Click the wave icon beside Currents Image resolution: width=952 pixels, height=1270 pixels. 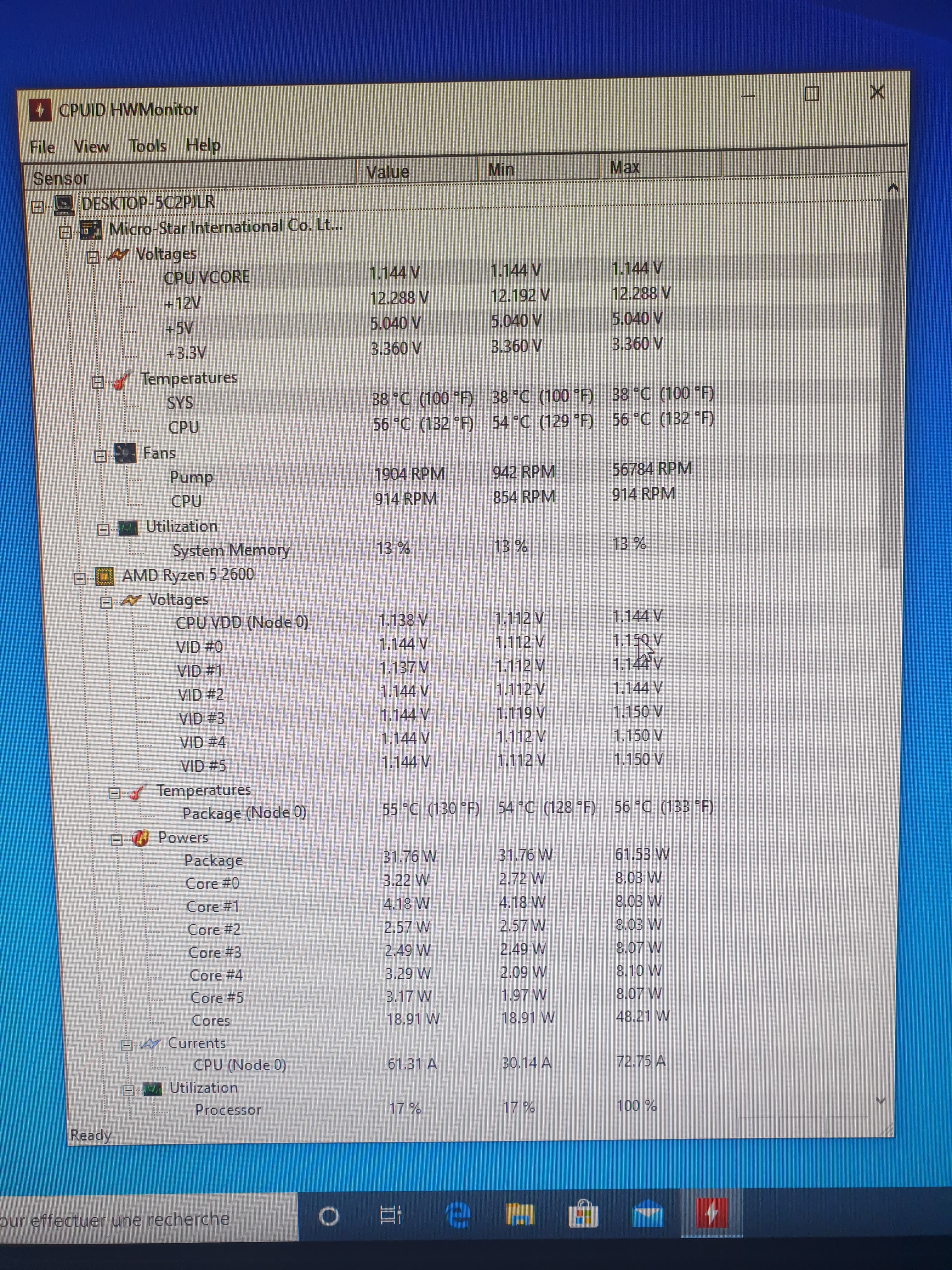coord(150,1044)
